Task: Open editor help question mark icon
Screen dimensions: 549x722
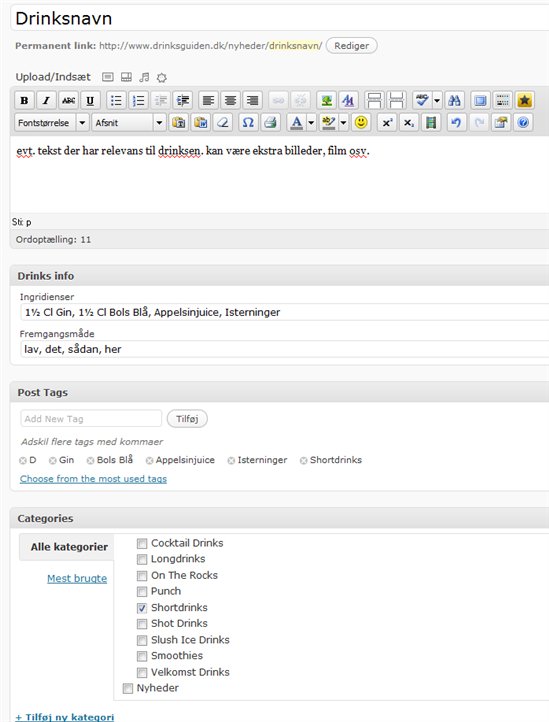Action: [x=523, y=122]
